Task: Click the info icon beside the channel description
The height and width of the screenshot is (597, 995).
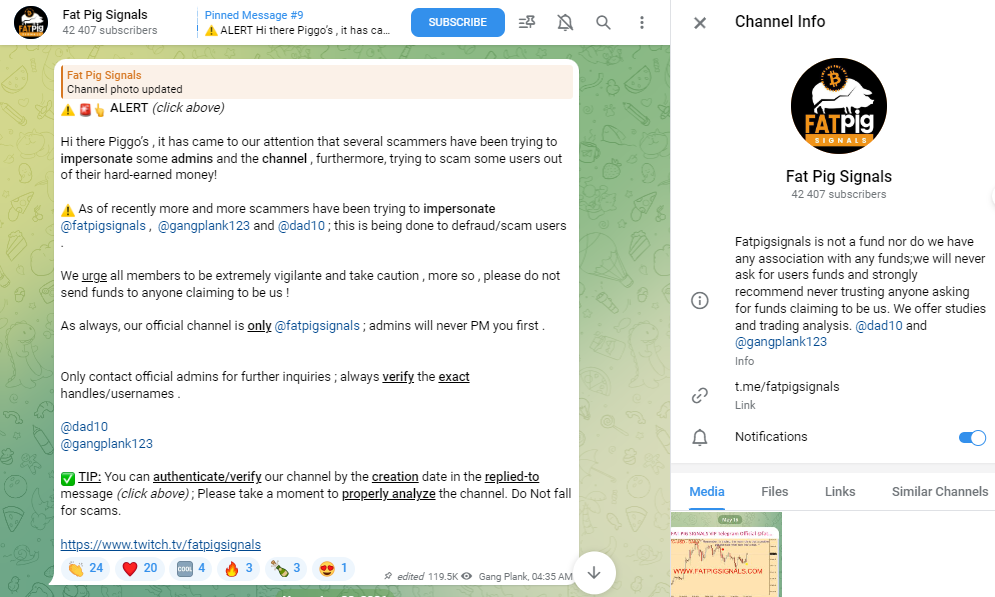Action: click(700, 300)
